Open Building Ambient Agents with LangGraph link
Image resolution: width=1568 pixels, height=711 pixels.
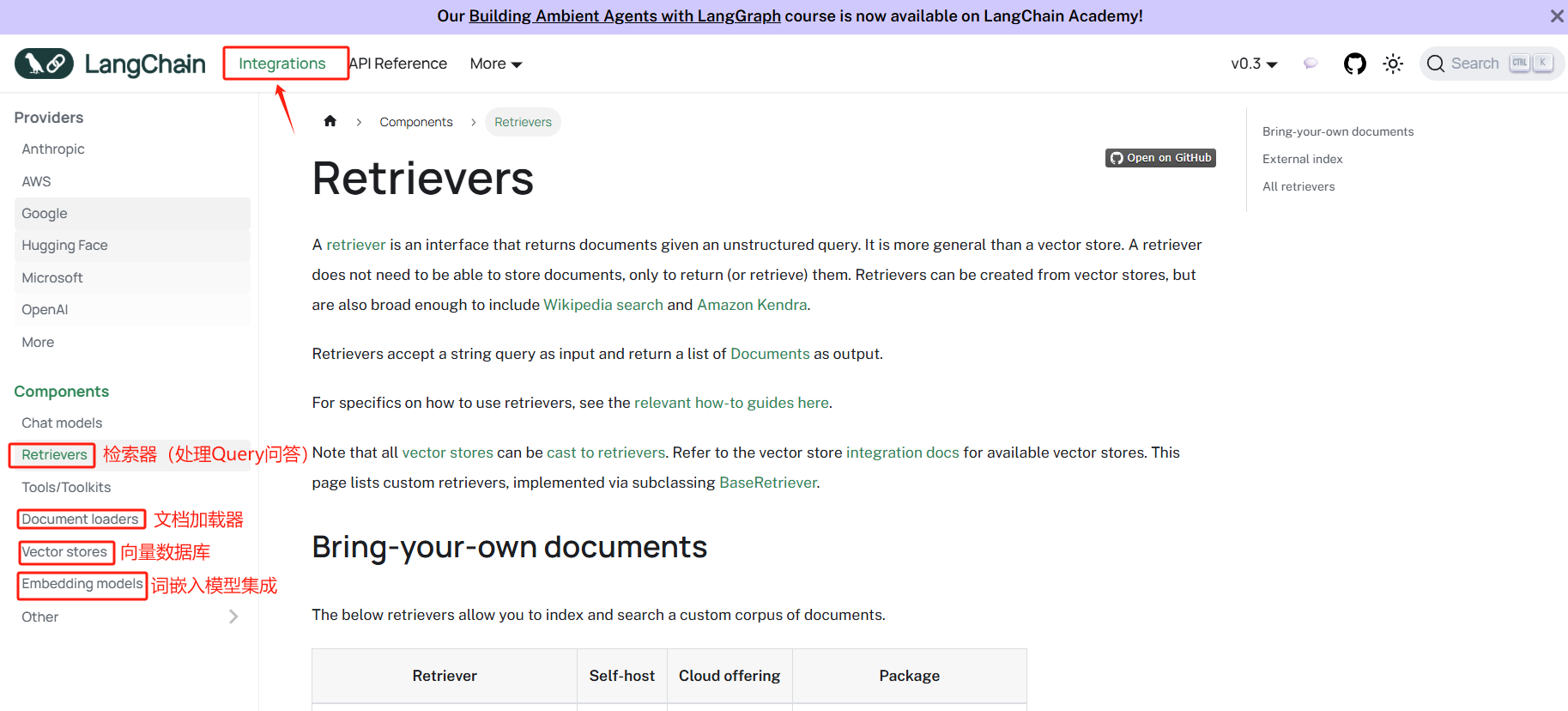click(x=625, y=16)
